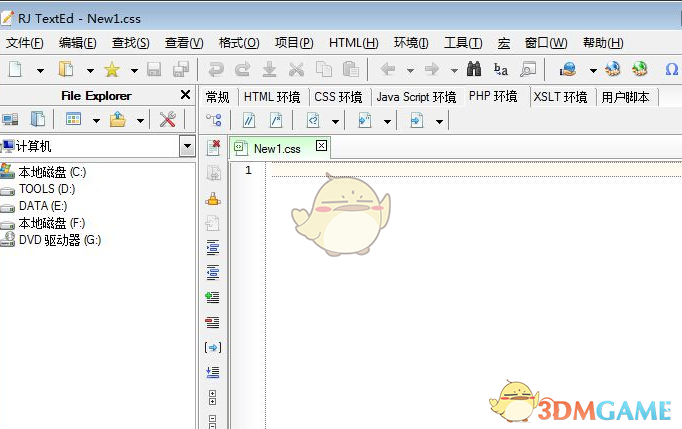The height and width of the screenshot is (429, 682).
Task: Click the computer icon in File Explorer toolbar
Action: click(10, 119)
